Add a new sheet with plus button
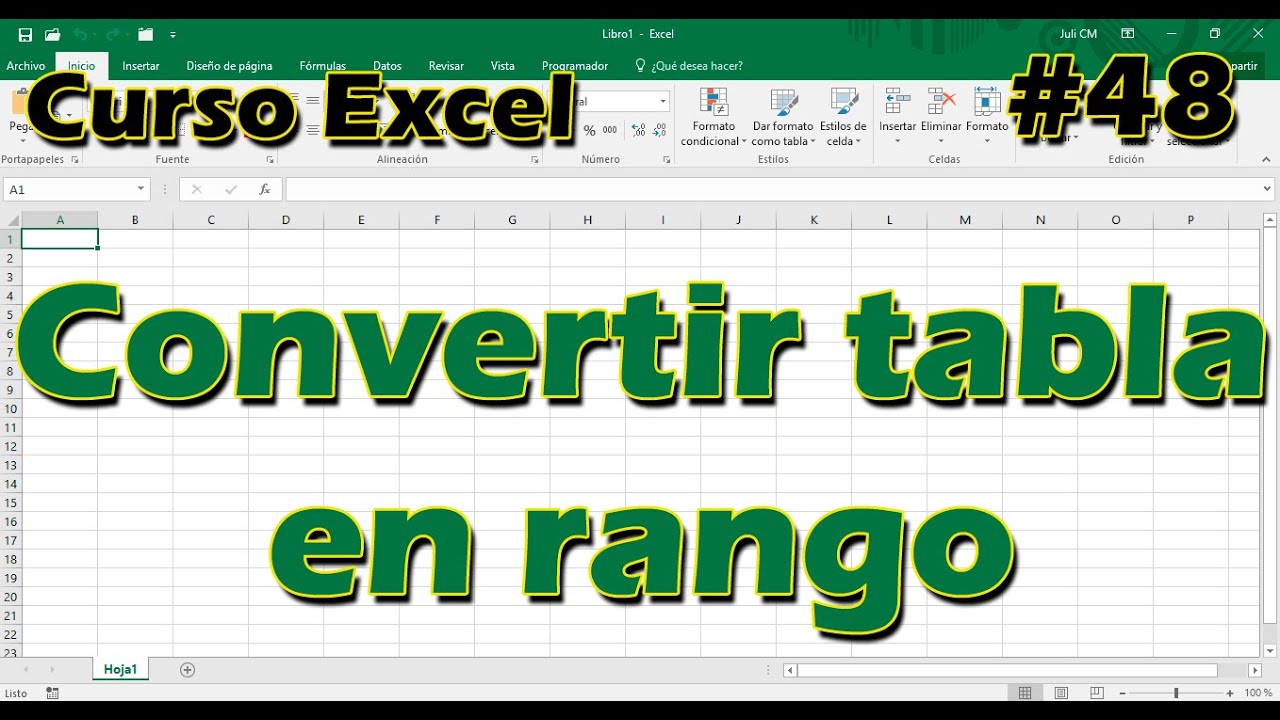 pos(187,670)
